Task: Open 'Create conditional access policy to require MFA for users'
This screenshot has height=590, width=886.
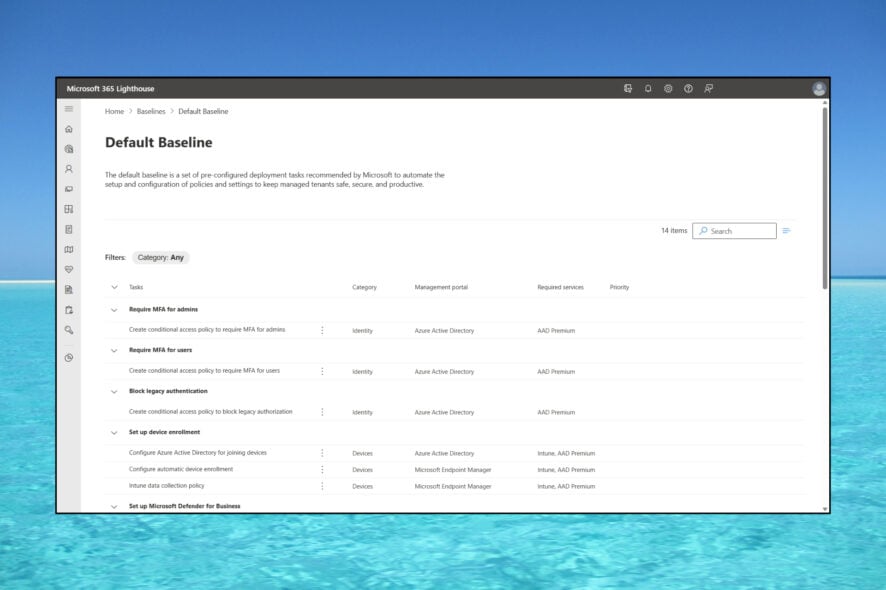Action: coord(204,371)
